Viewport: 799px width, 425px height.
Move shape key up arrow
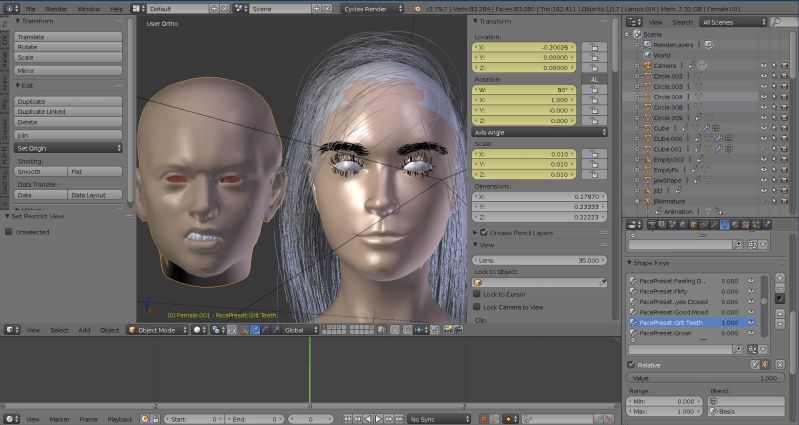click(x=780, y=313)
